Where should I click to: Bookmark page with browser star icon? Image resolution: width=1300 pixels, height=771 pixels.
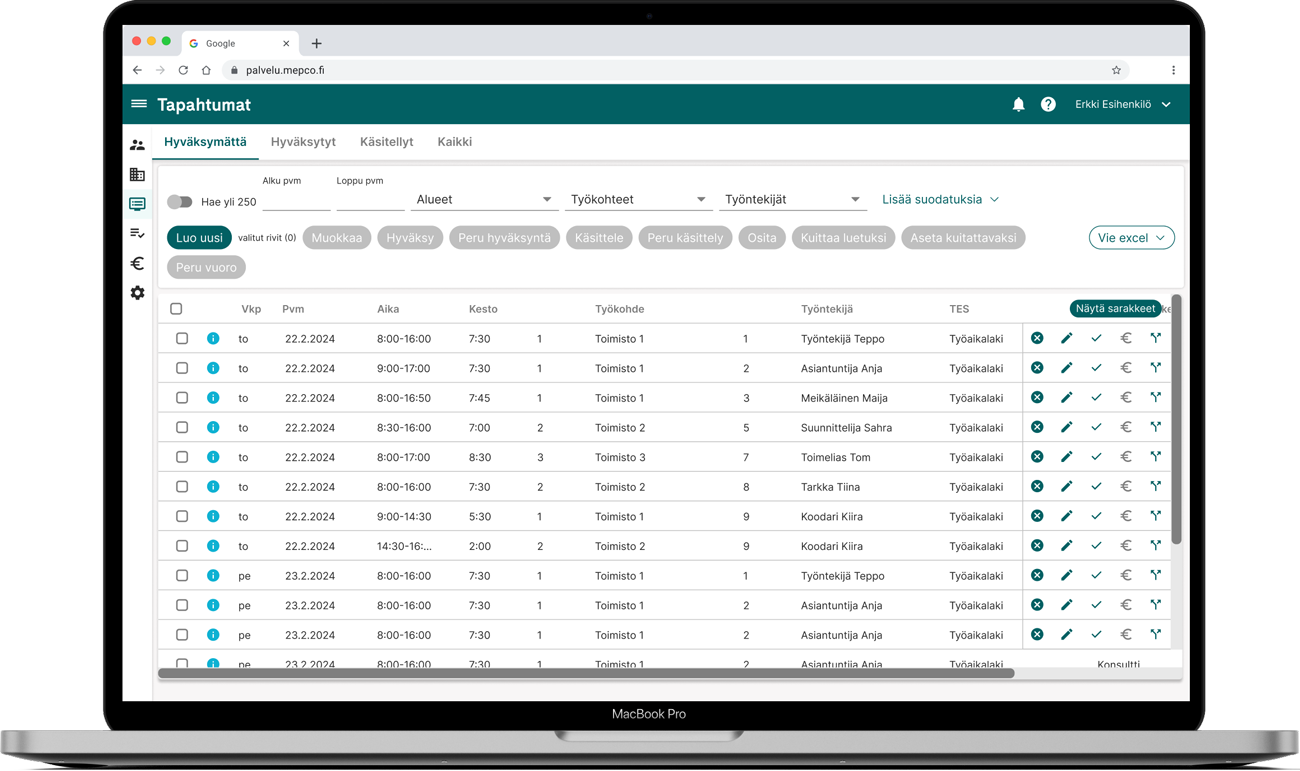1116,70
